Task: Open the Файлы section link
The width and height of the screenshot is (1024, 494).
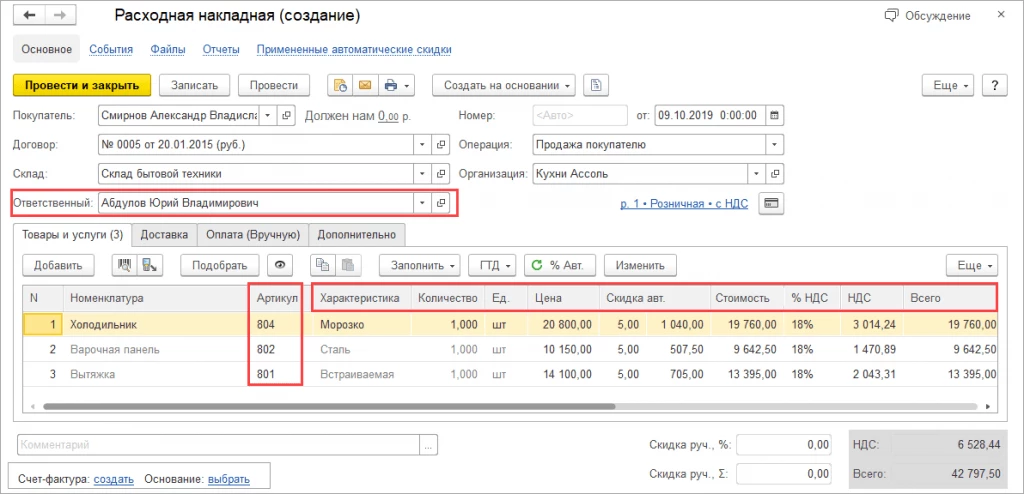Action: click(x=168, y=49)
